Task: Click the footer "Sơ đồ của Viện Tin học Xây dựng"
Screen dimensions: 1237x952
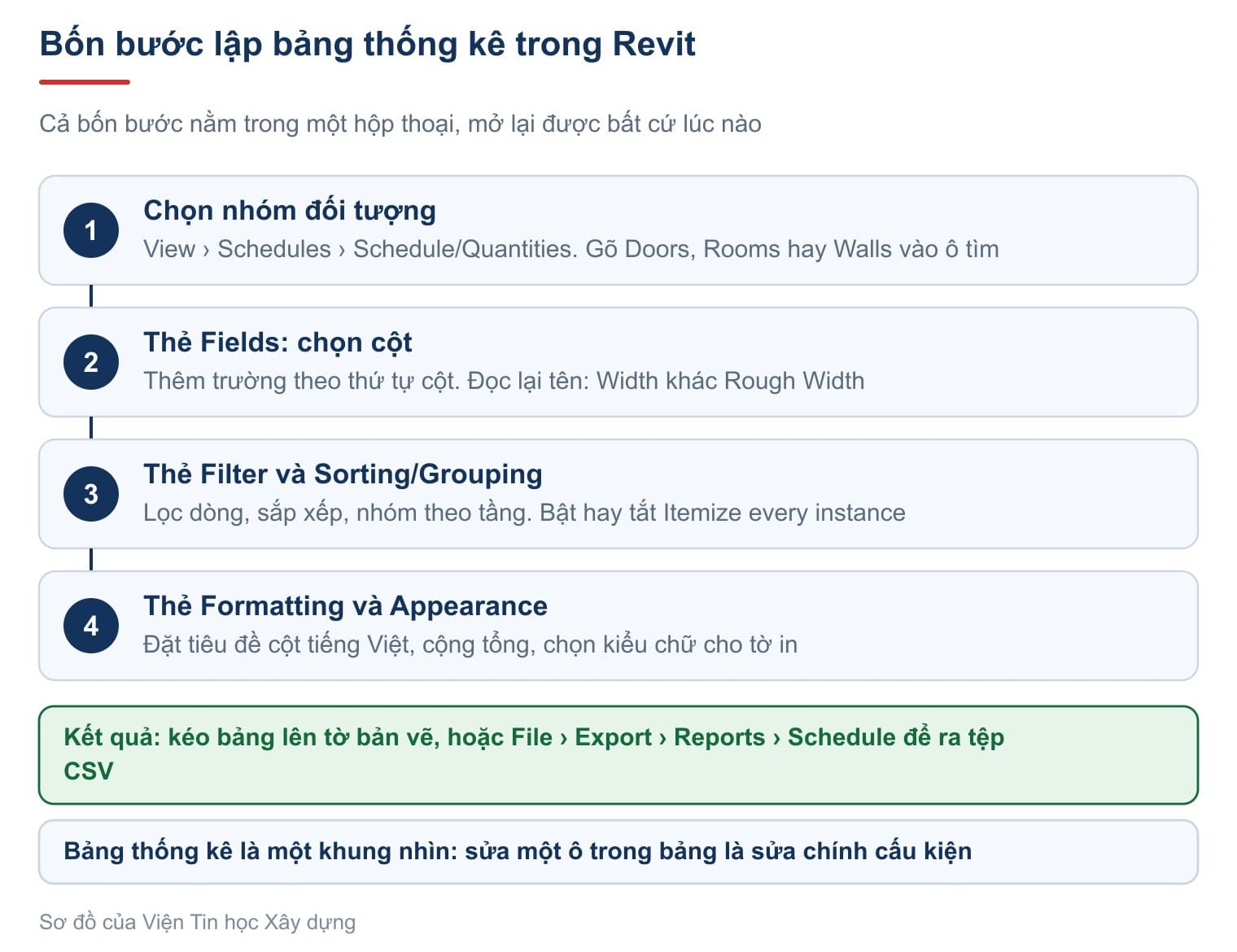Action: [x=197, y=922]
